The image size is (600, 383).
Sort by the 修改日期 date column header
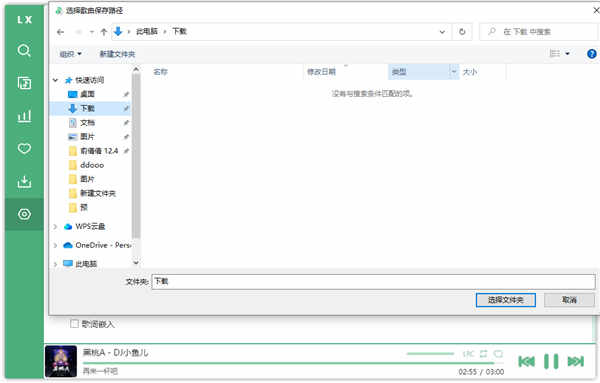(321, 72)
